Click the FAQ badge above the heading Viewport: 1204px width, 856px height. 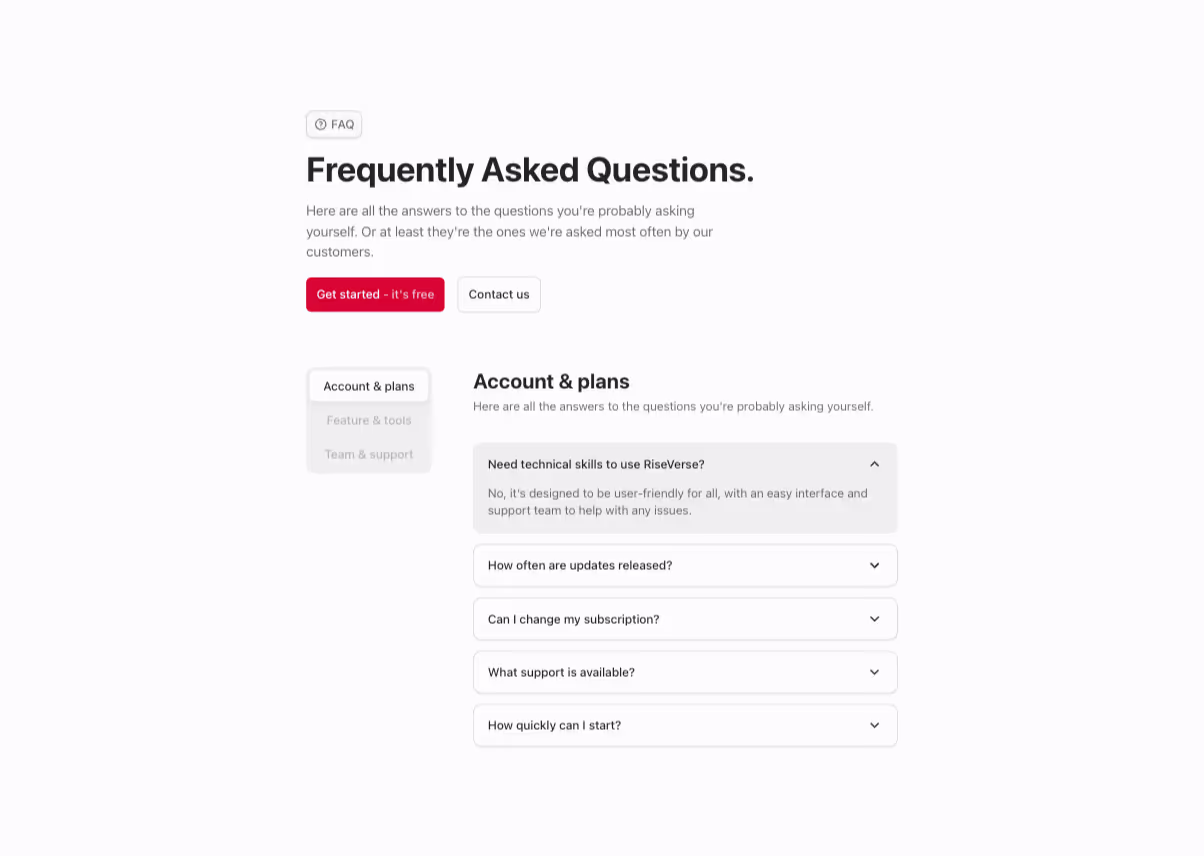[333, 124]
